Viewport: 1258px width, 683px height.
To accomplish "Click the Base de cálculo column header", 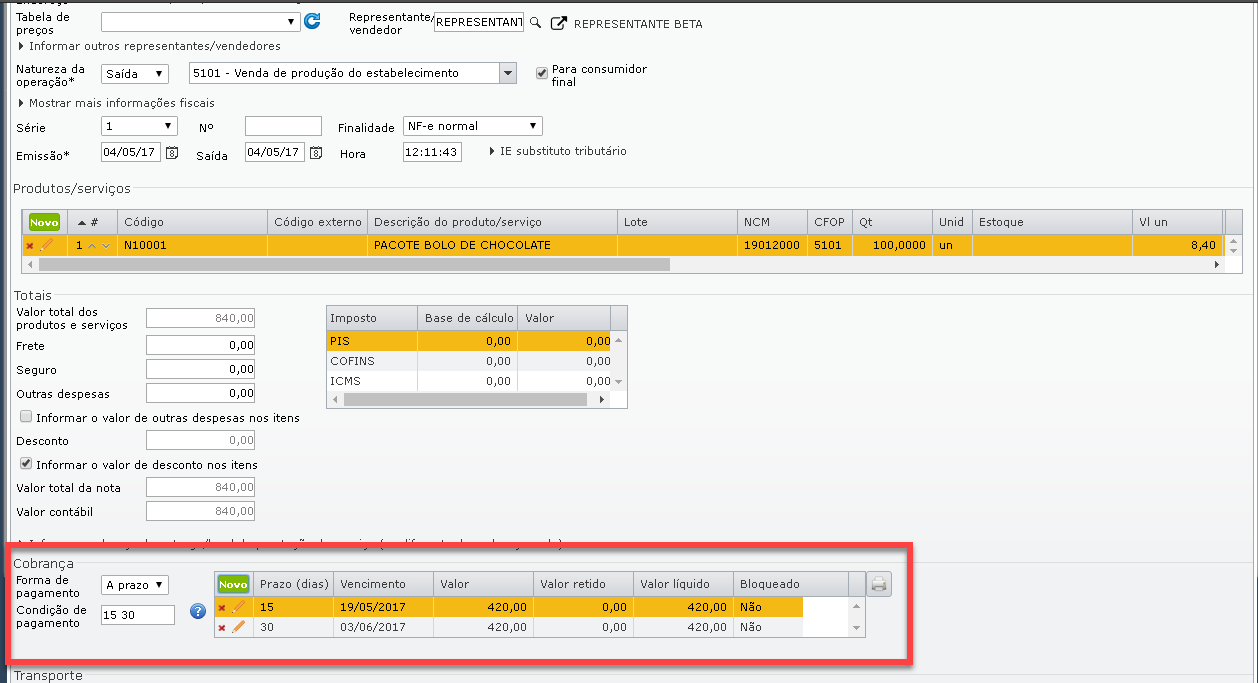I will [x=467, y=318].
